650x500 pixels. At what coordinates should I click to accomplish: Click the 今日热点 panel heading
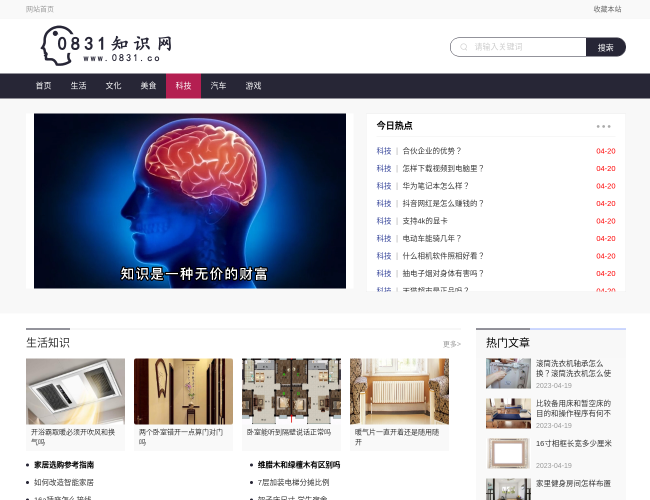pos(394,126)
